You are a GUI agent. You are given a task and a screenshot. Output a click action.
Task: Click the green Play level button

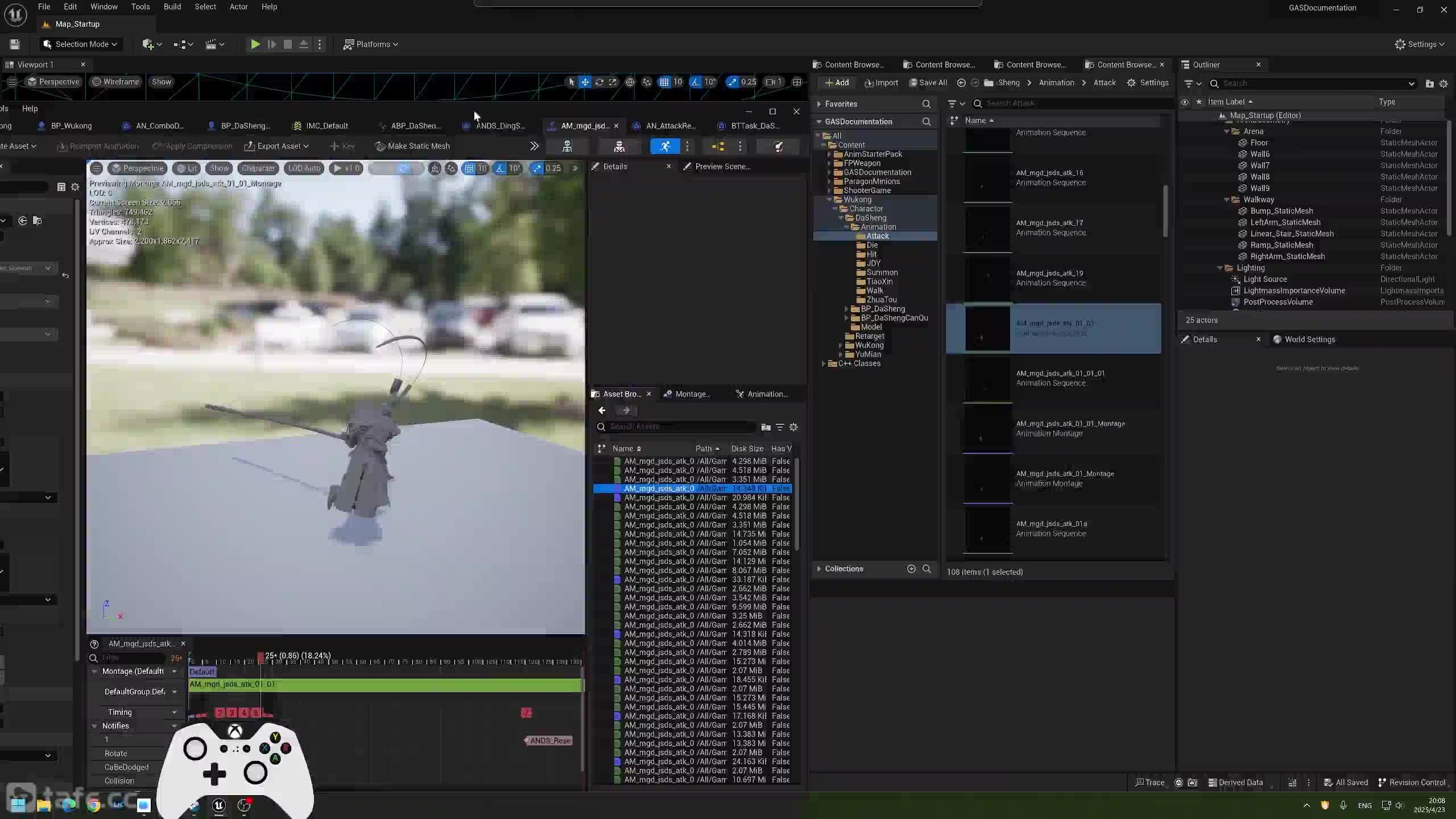pyautogui.click(x=255, y=44)
